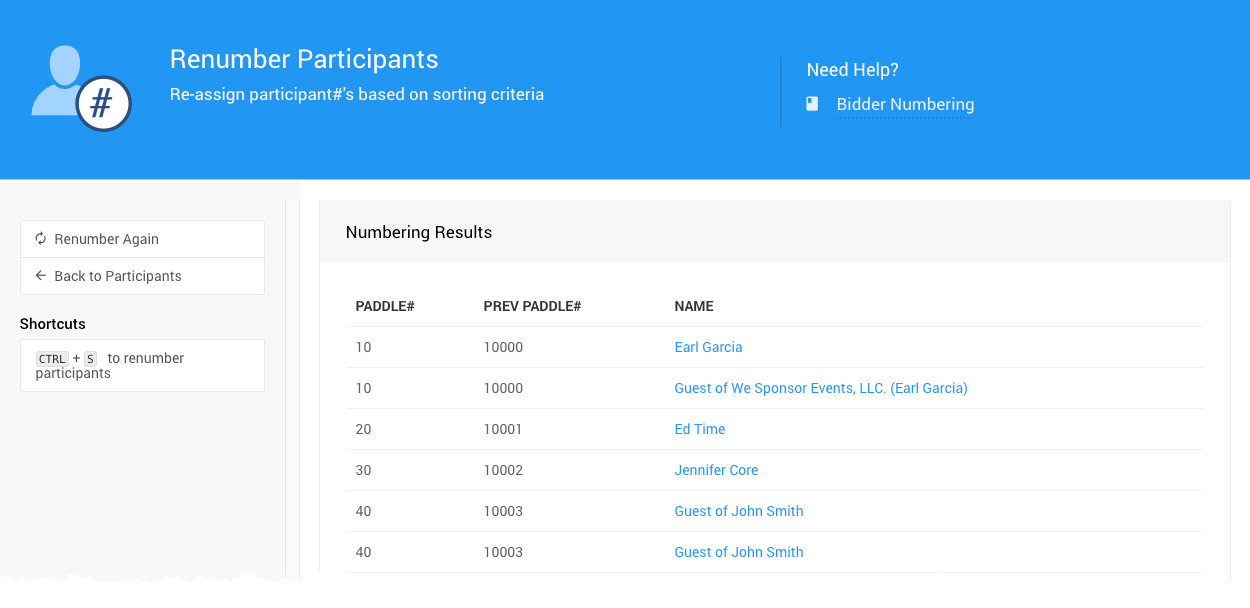Click the Numbering Results panel heading
Image resolution: width=1250 pixels, height=608 pixels.
[x=419, y=232]
